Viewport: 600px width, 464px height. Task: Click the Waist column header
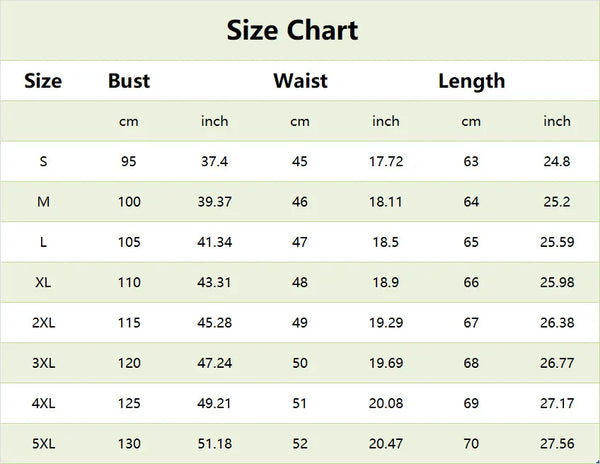click(x=300, y=81)
